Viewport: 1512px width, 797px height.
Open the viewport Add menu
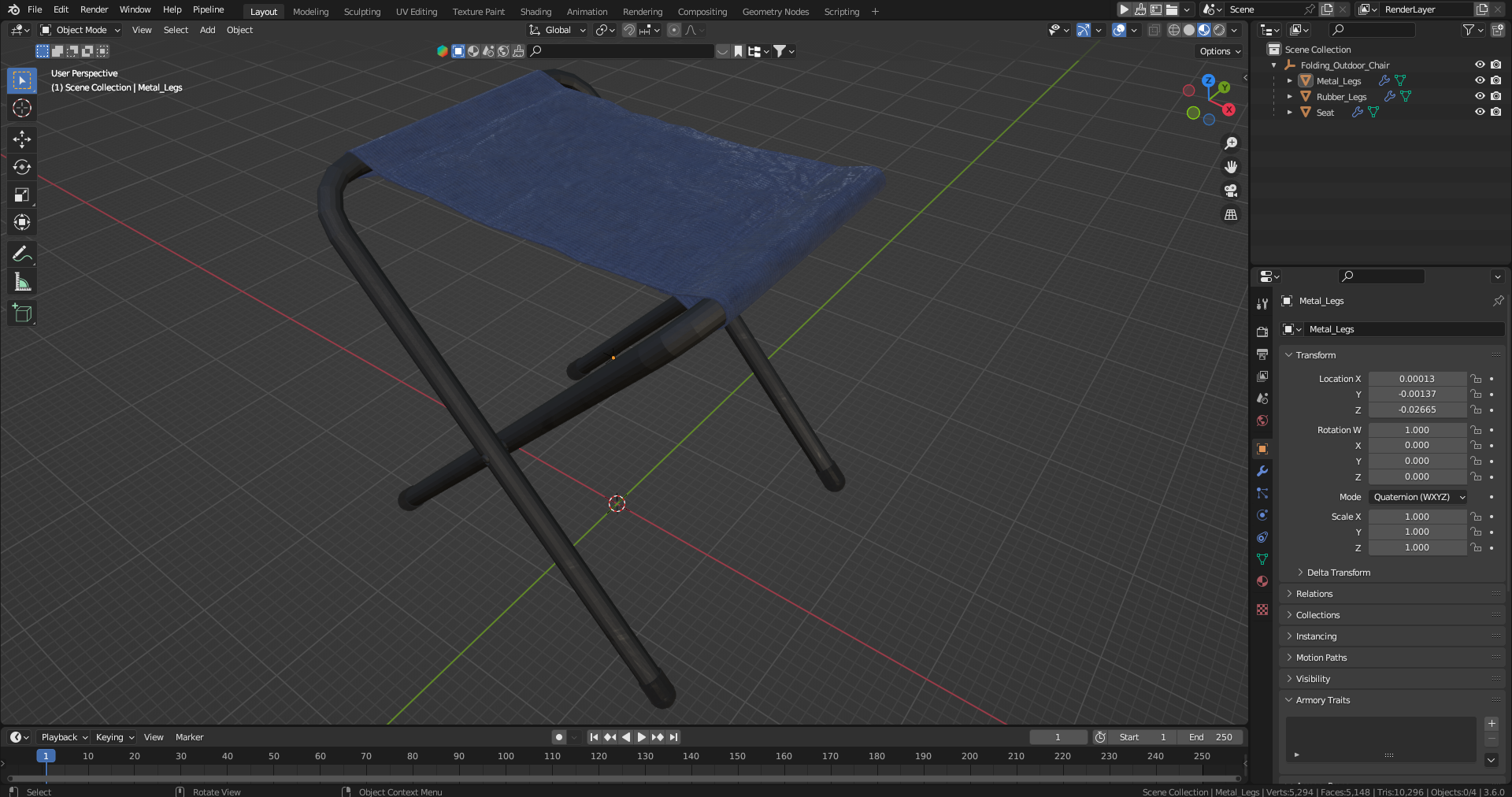(x=207, y=30)
